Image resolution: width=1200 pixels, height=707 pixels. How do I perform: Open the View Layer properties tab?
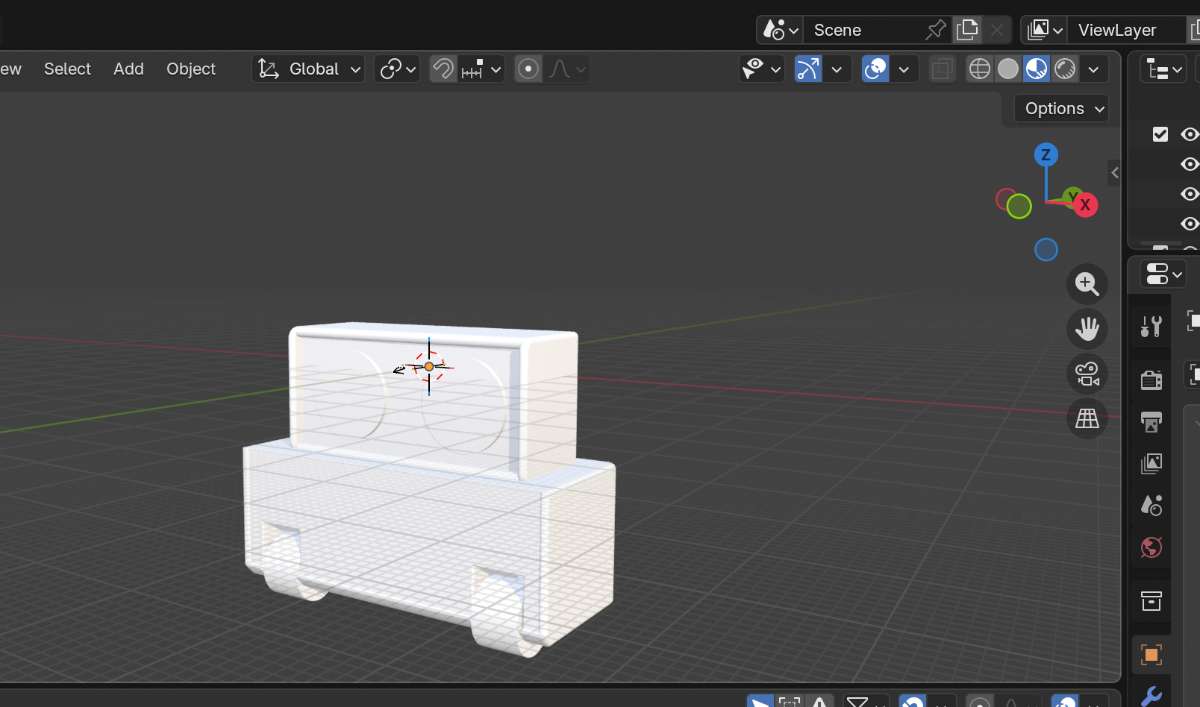1151,463
